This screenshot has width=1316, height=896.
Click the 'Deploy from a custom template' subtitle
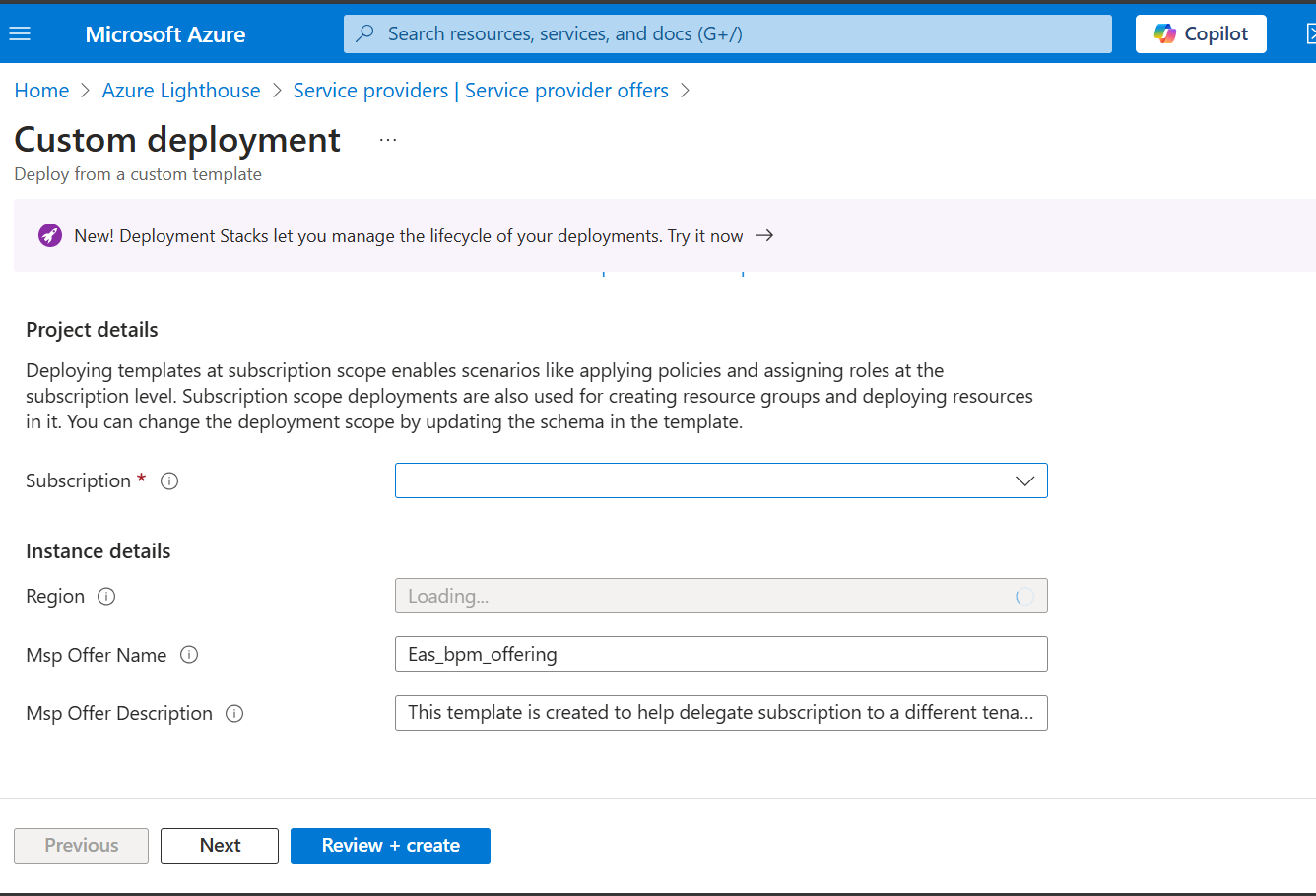[x=138, y=174]
